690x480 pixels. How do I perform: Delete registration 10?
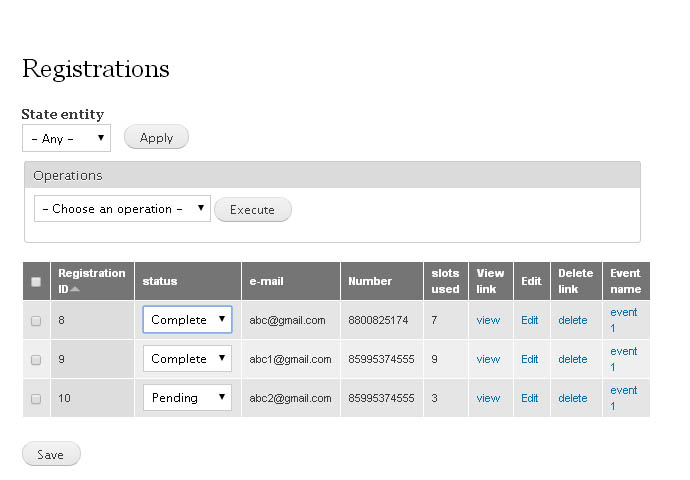coord(573,398)
